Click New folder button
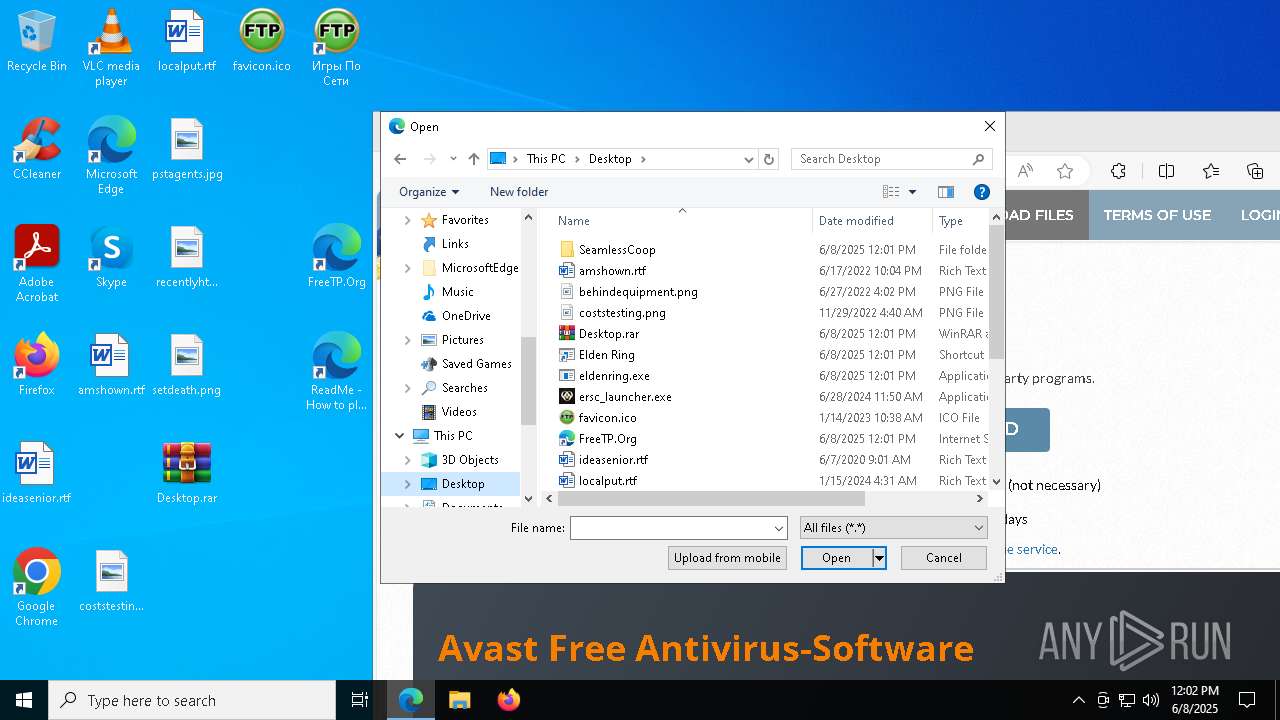This screenshot has width=1280, height=720. tap(519, 192)
